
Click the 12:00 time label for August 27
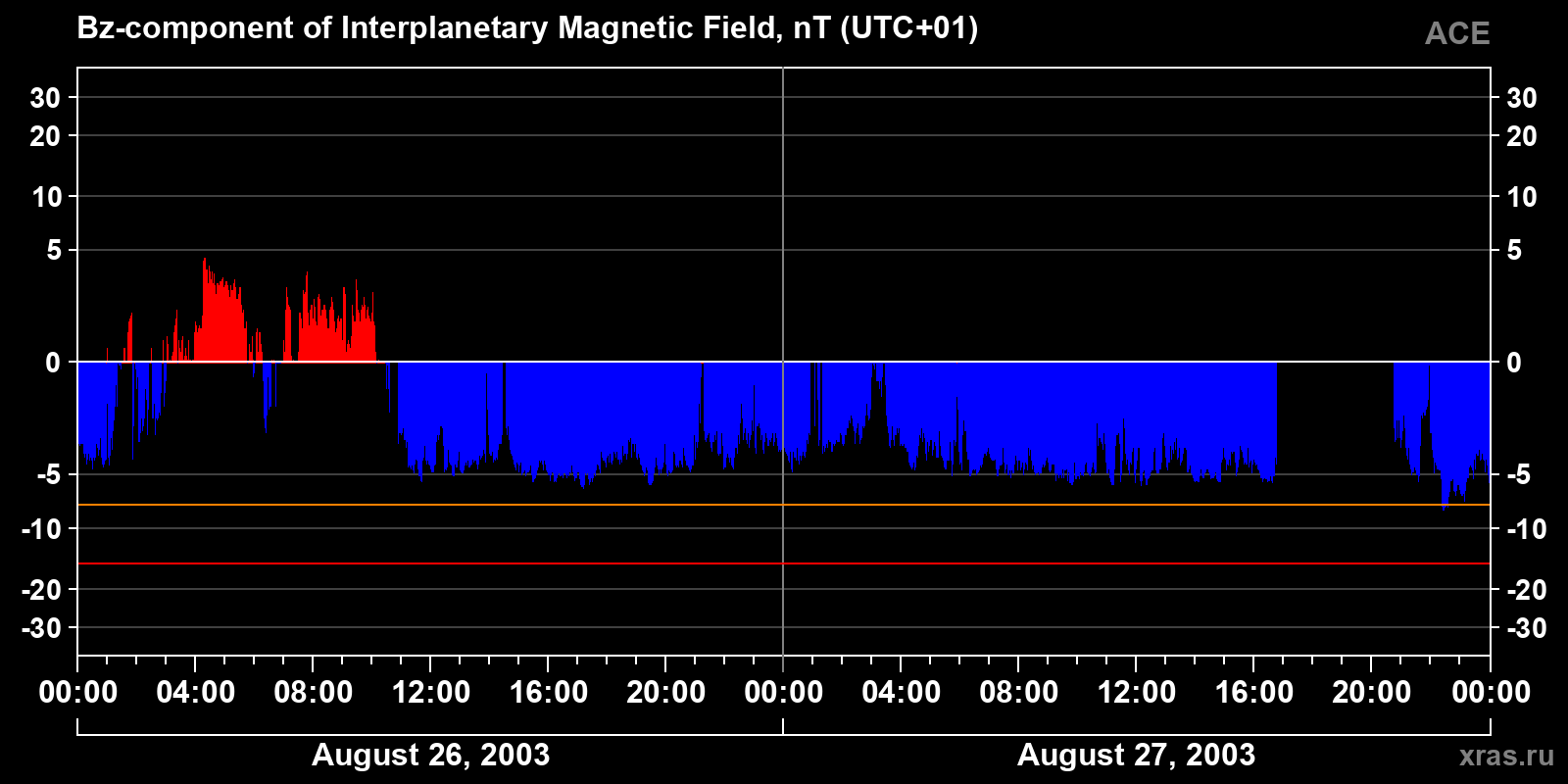pos(1137,692)
